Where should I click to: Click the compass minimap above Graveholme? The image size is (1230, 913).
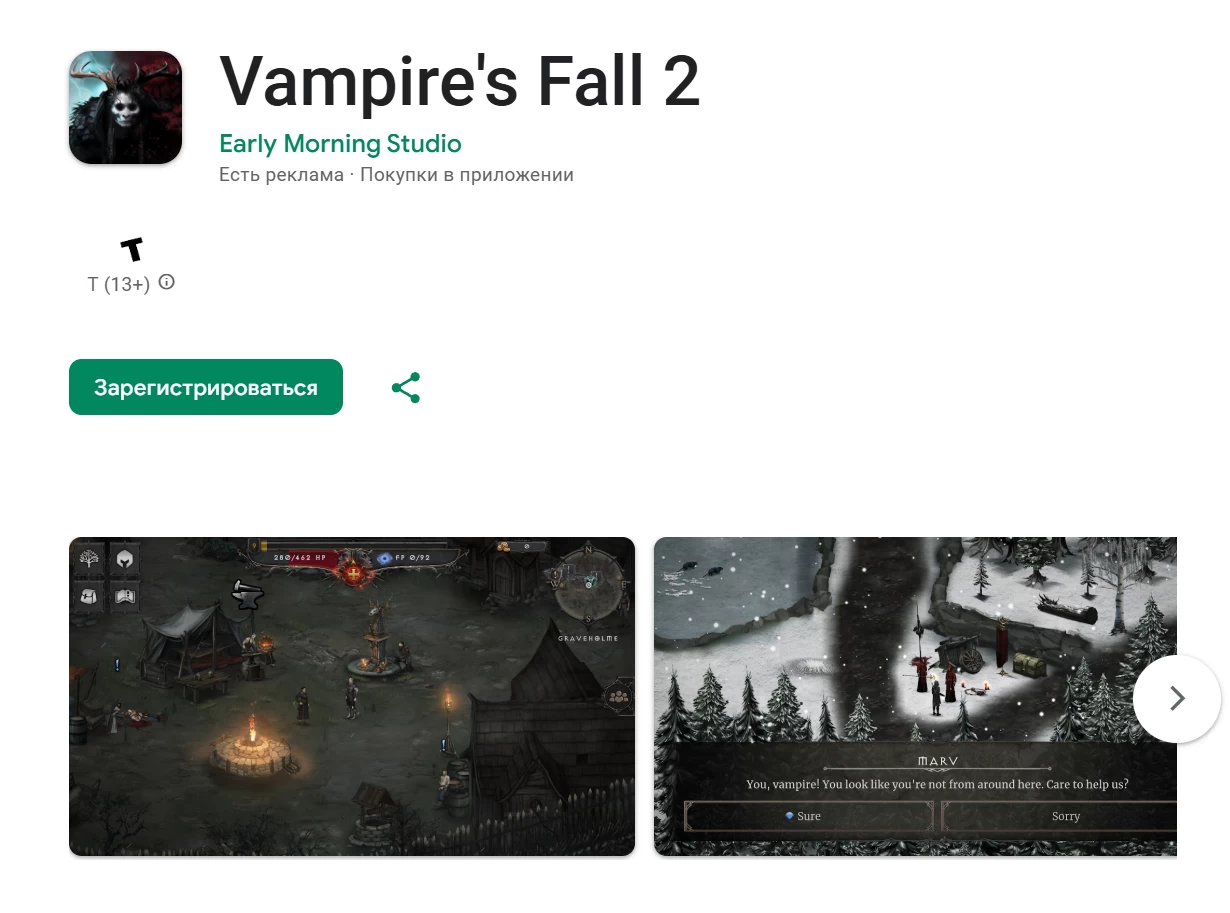tap(589, 581)
